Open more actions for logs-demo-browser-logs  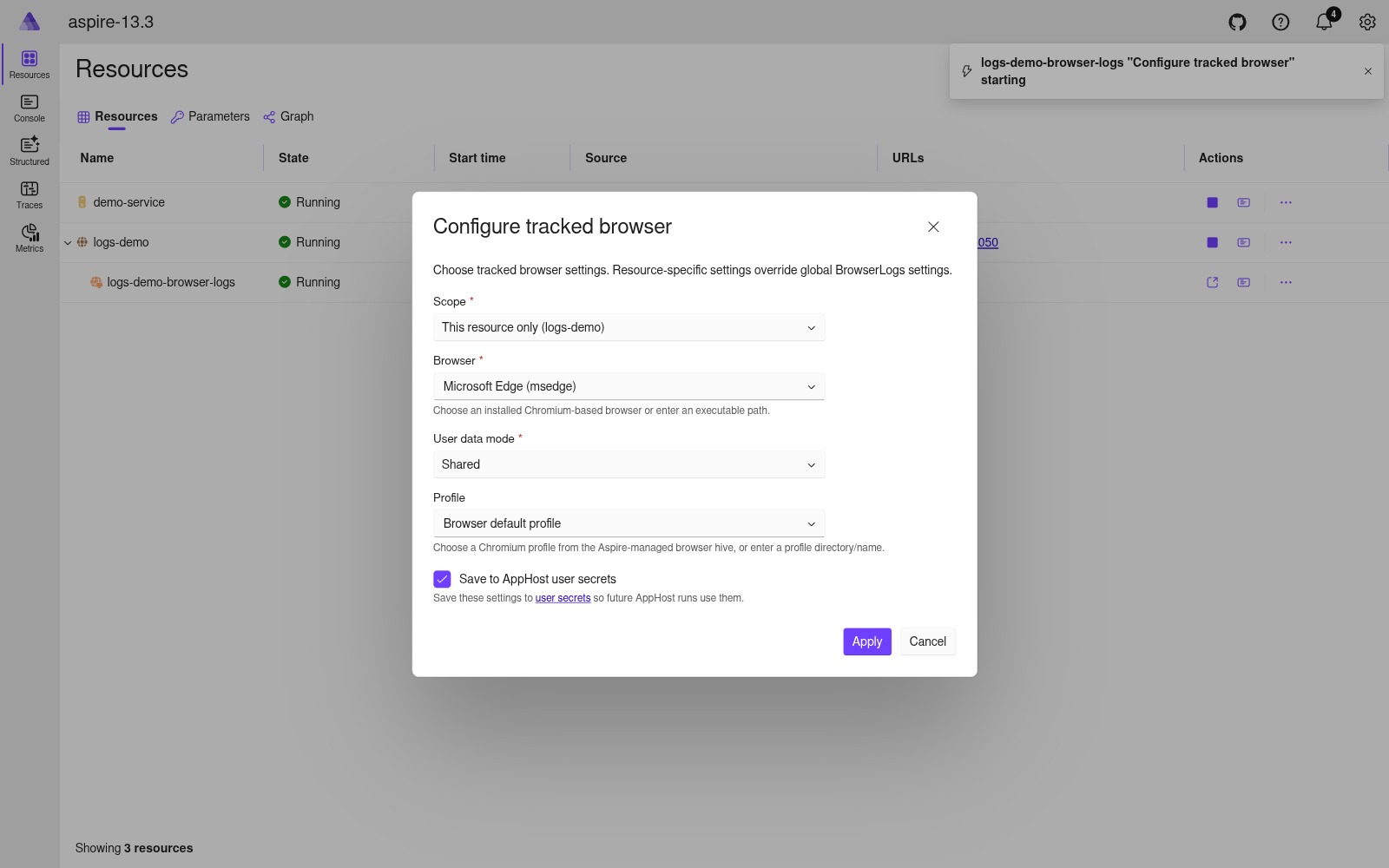[1286, 282]
